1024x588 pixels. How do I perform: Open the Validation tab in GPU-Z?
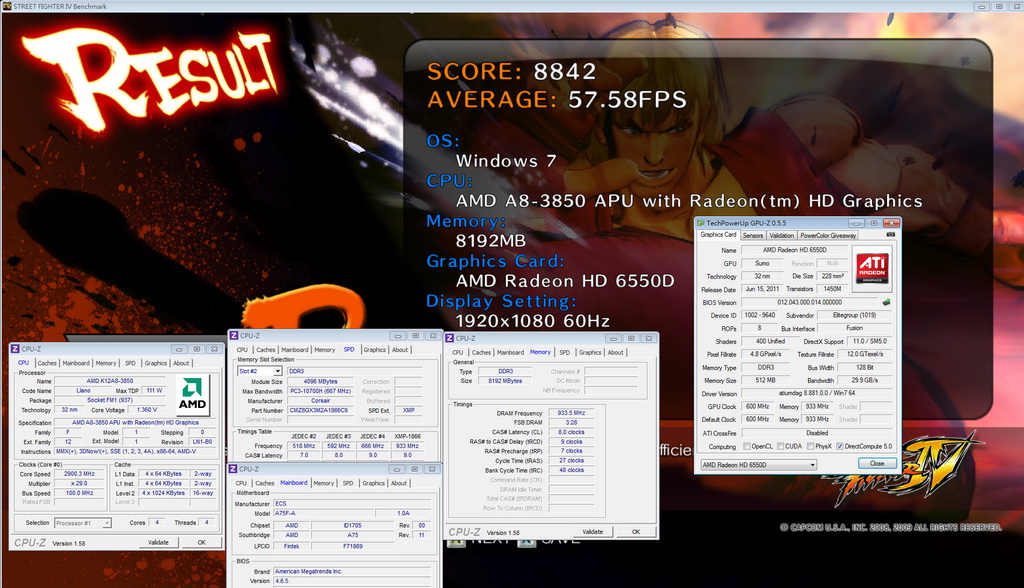[x=782, y=235]
